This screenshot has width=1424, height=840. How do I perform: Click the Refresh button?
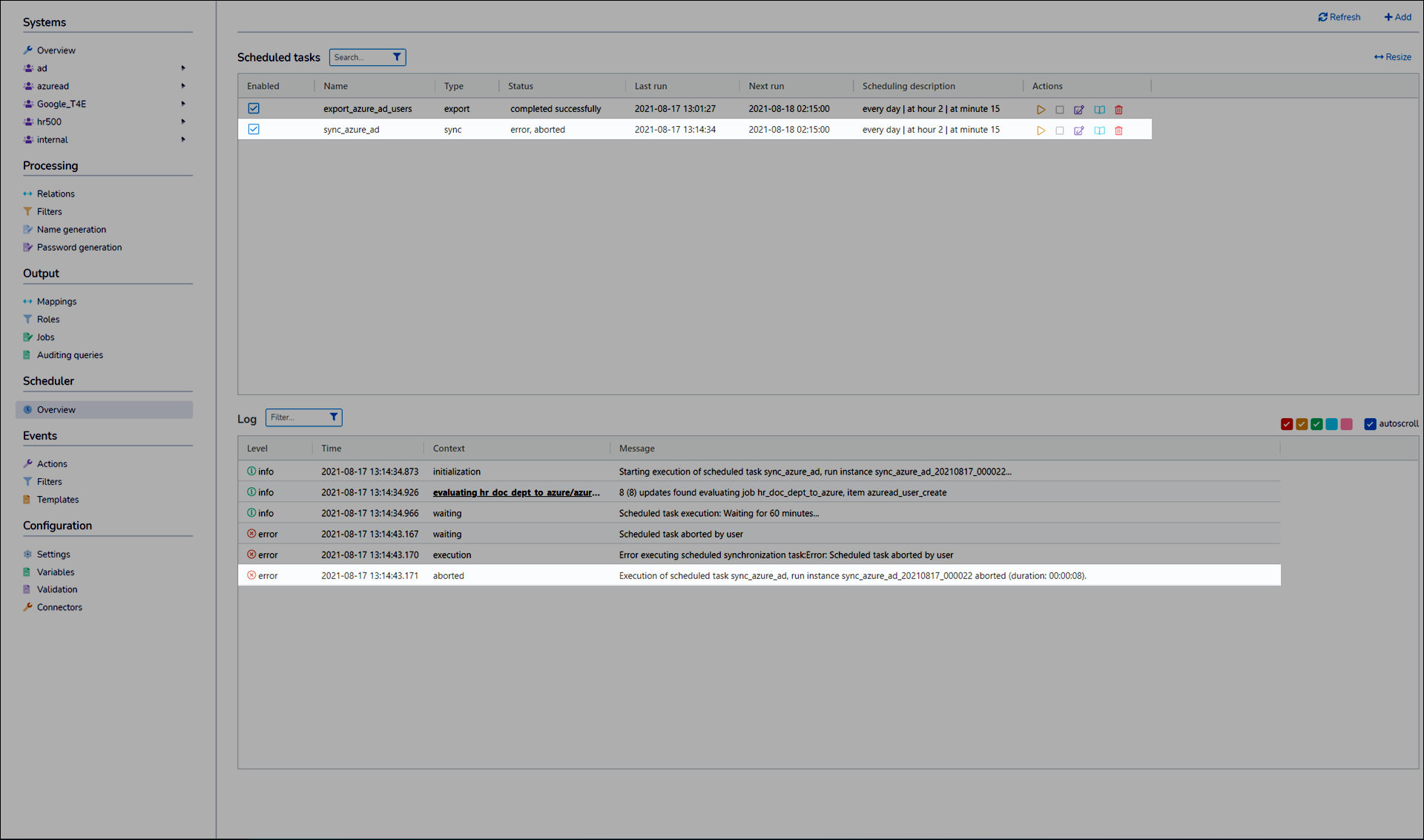tap(1339, 17)
